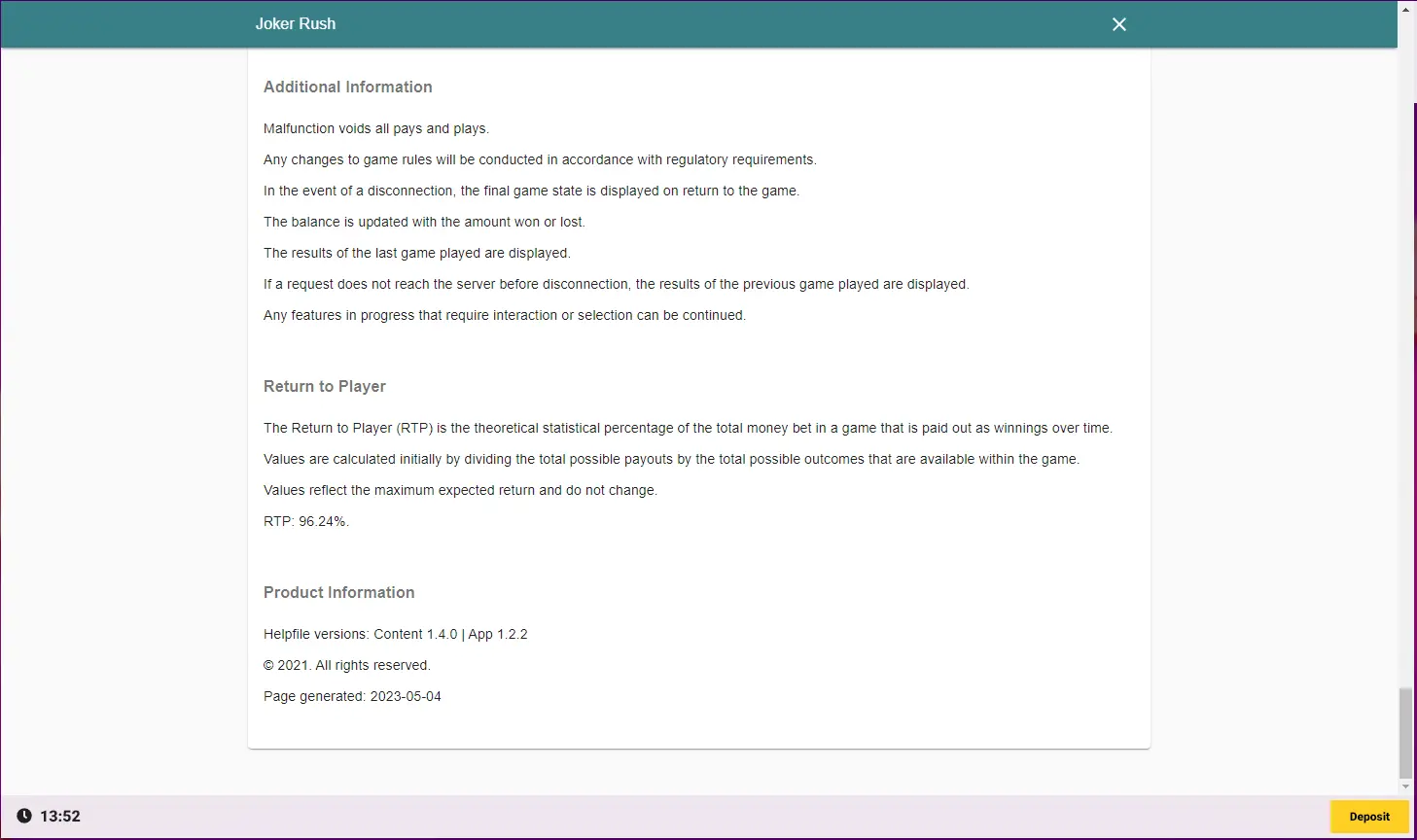This screenshot has width=1417, height=840.
Task: Click the scrollbar up arrow
Action: [1405, 8]
